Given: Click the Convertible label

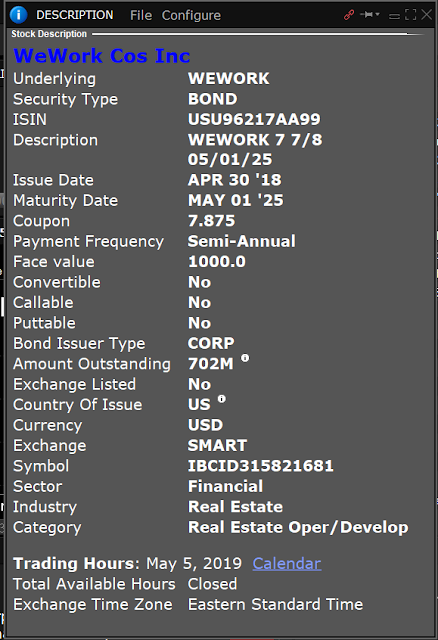Looking at the screenshot, I should click(x=57, y=282).
